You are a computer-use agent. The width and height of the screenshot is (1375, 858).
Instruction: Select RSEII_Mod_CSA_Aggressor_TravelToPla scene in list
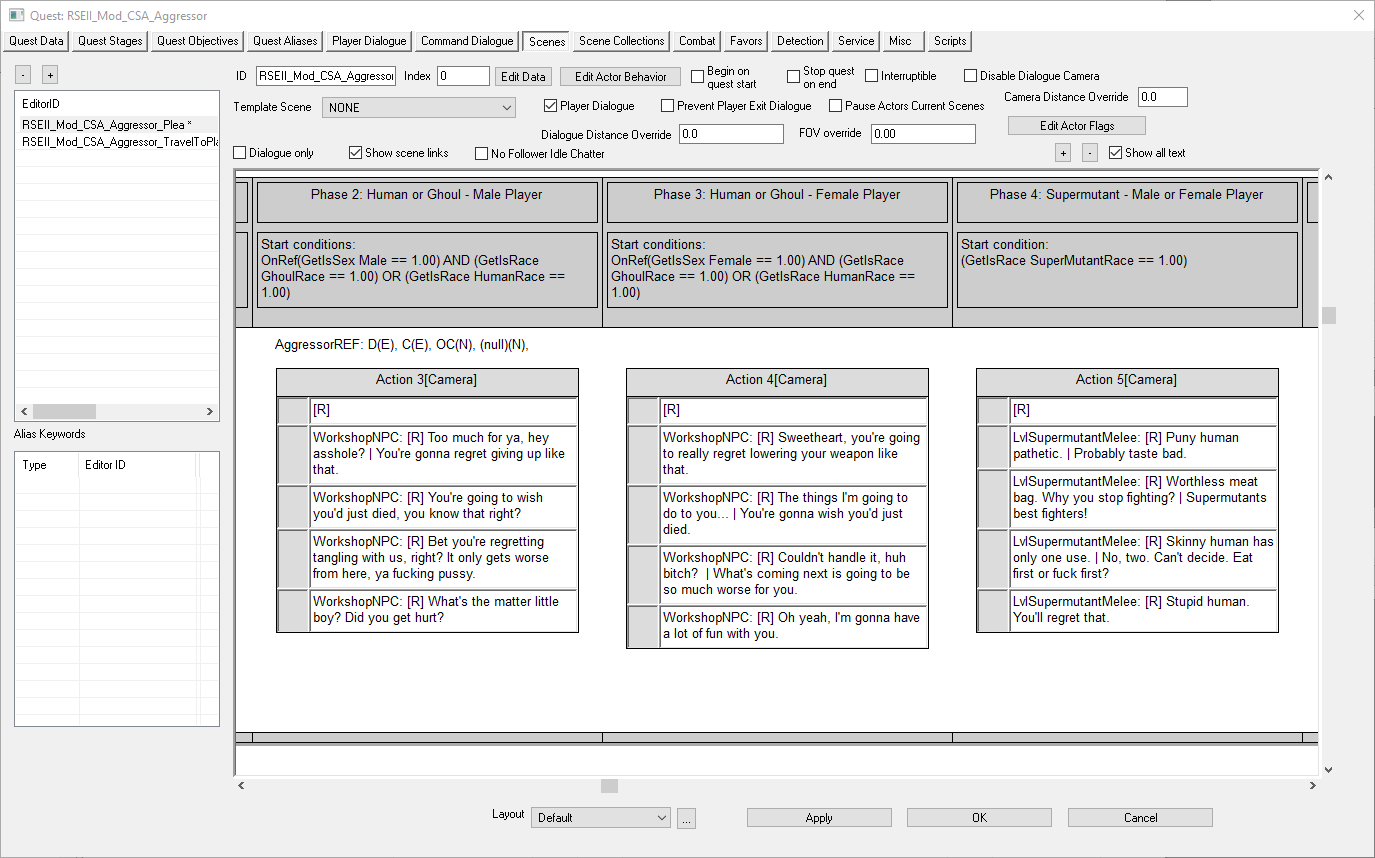click(x=116, y=142)
